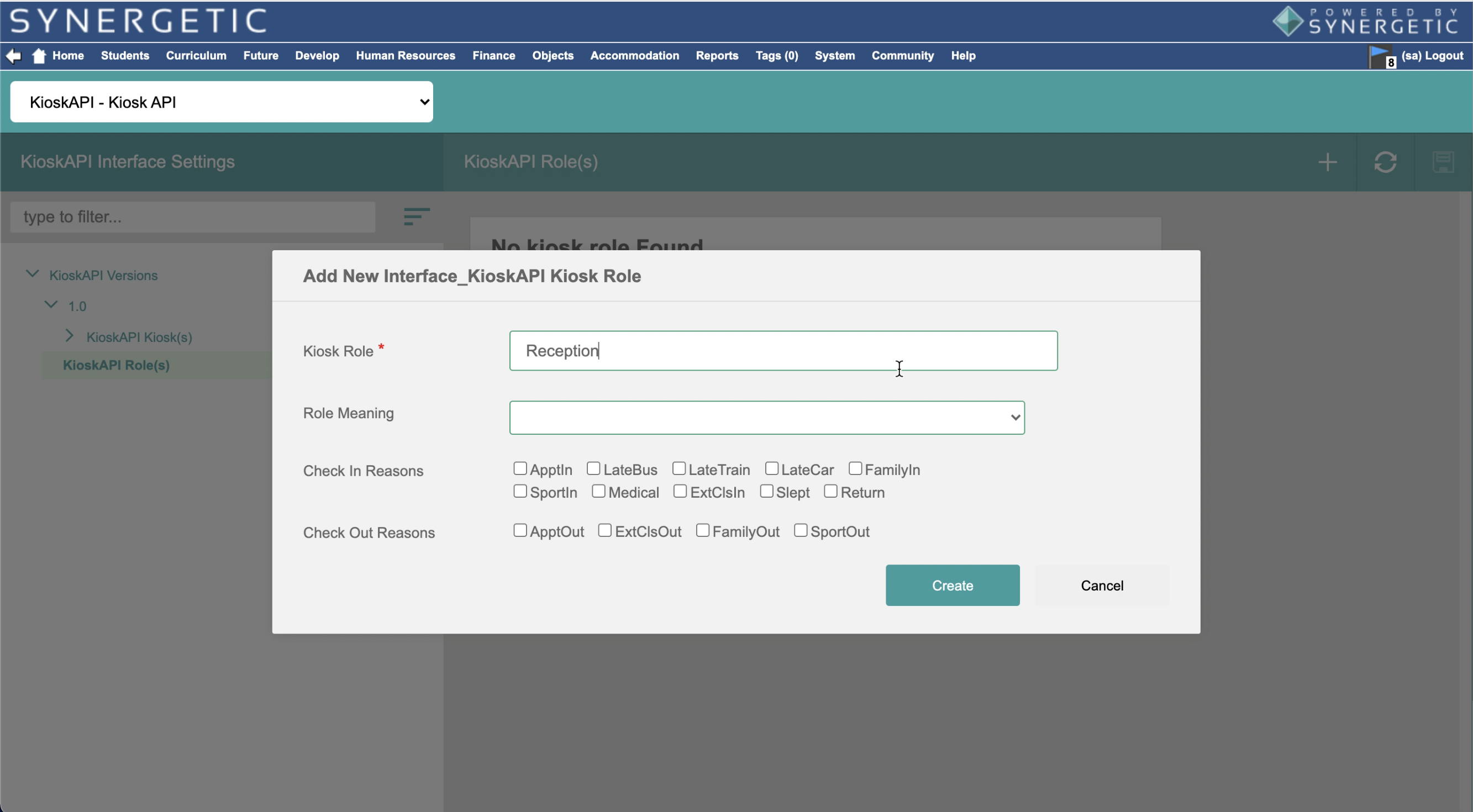Click inside the Kiosk Role text field
This screenshot has width=1473, height=812.
[783, 351]
